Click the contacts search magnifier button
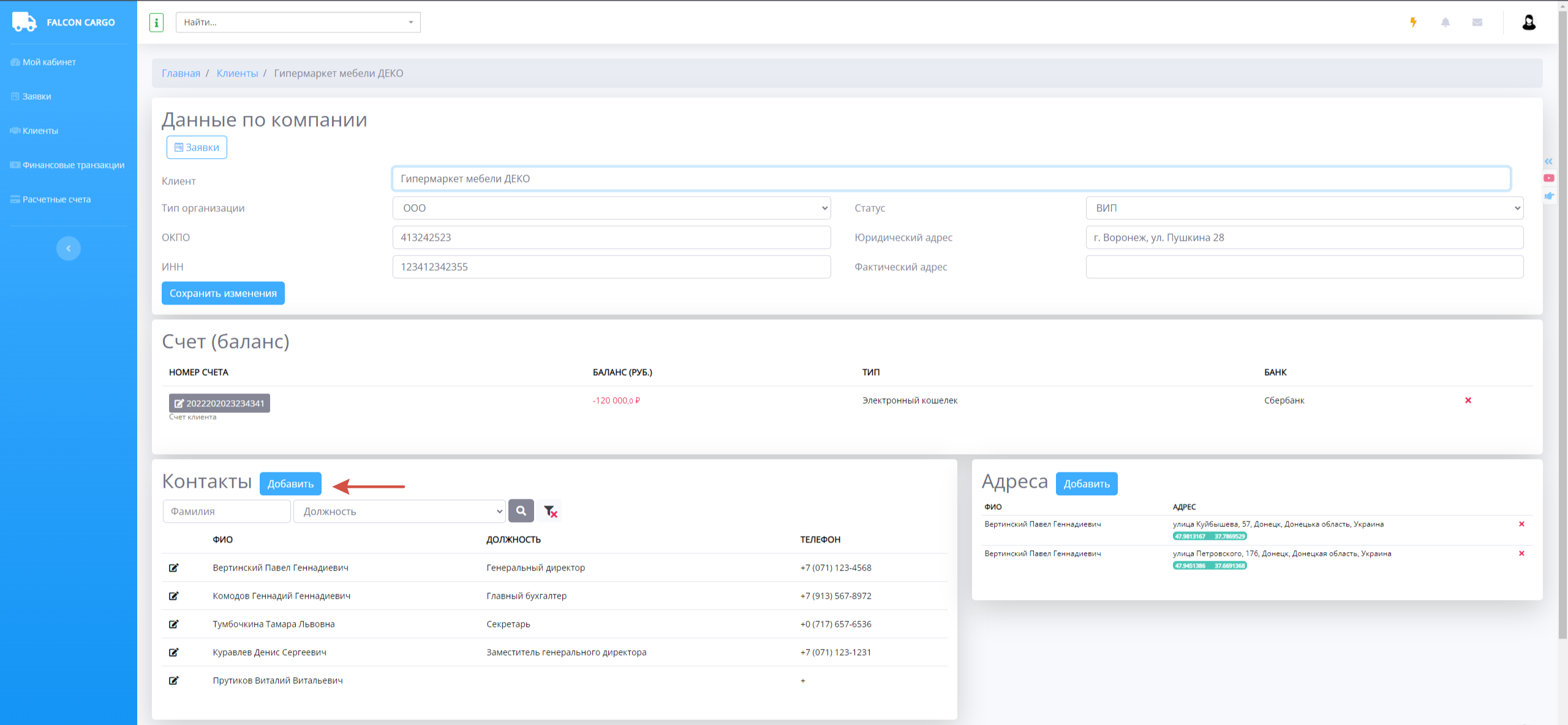This screenshot has height=725, width=1568. [x=521, y=511]
